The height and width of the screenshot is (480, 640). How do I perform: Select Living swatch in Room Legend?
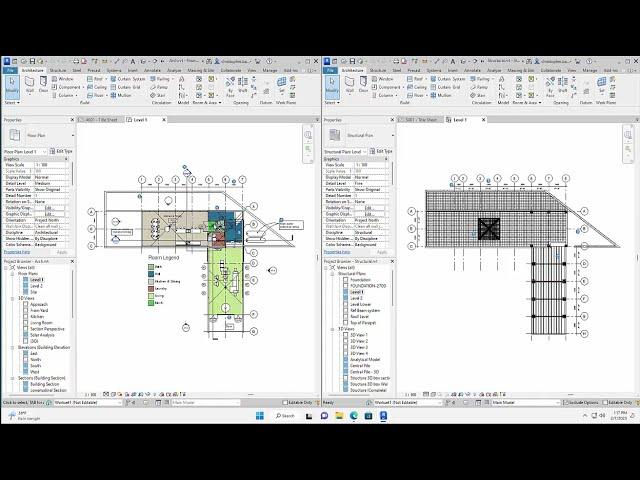[151, 296]
